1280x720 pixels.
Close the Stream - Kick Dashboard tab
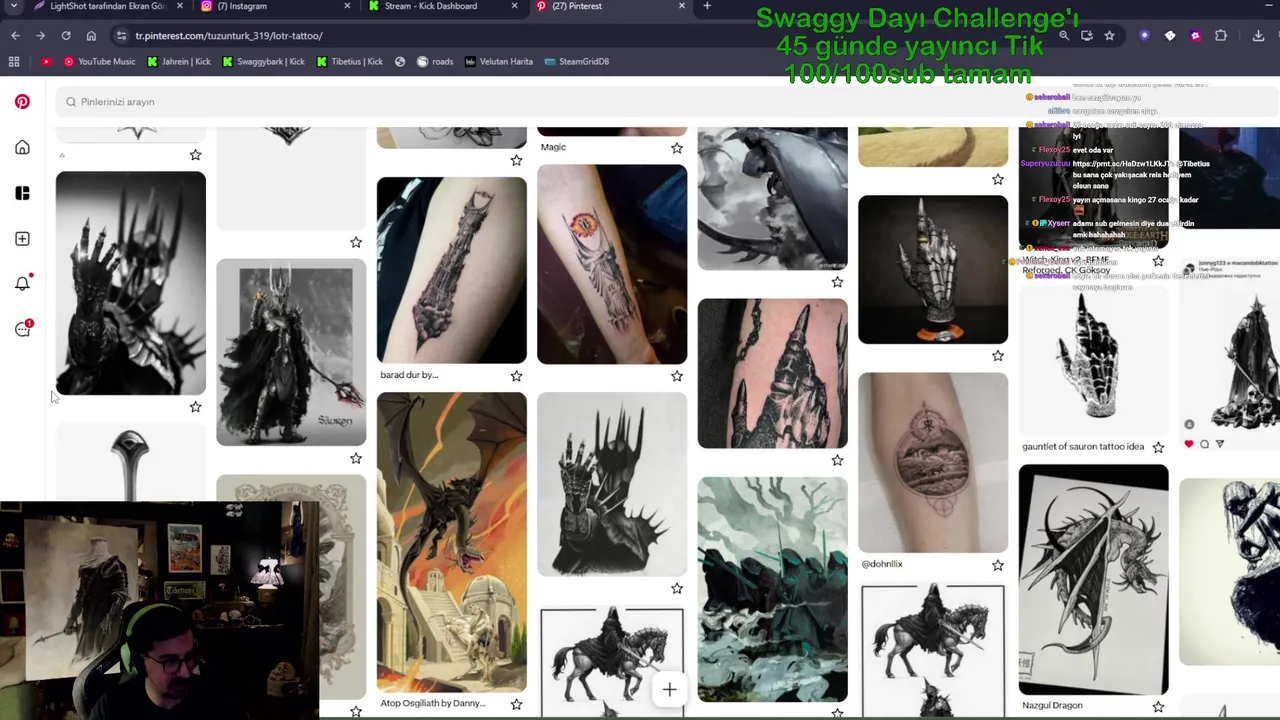[514, 6]
